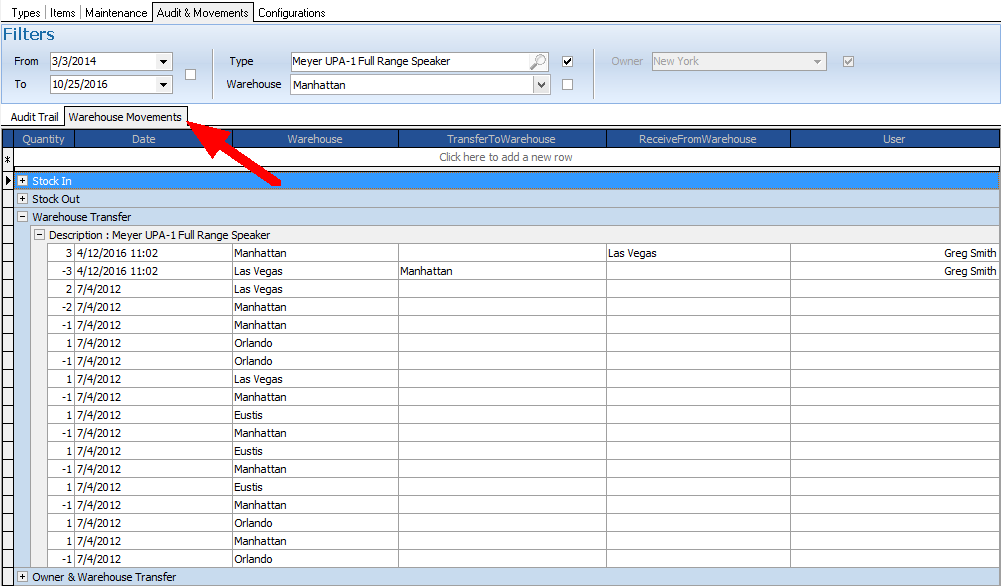Viewport: 1001px width, 586px height.
Task: Go to the Configurations tab
Action: click(x=291, y=13)
